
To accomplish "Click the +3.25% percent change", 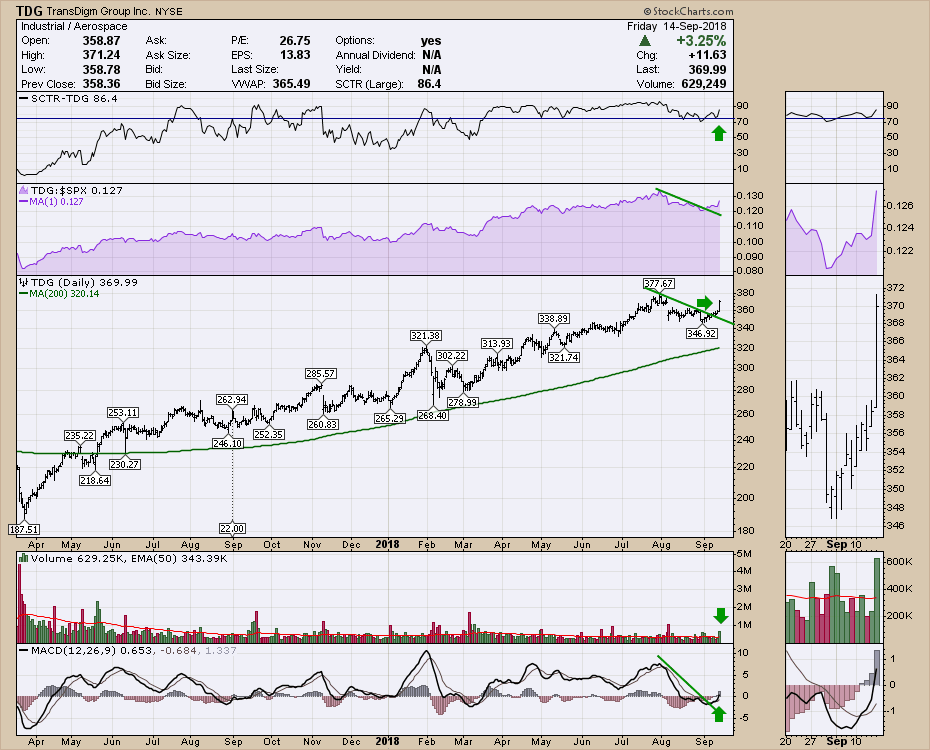I will coord(701,41).
